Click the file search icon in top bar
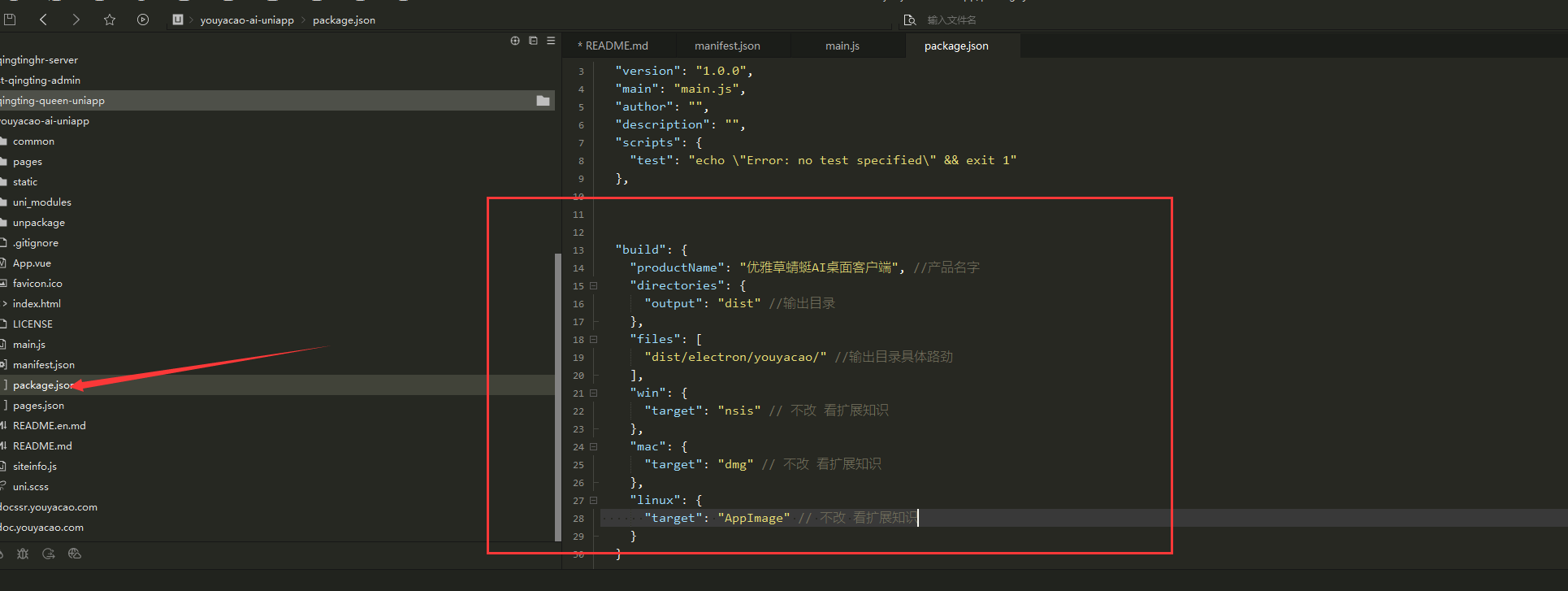The image size is (1568, 591). pos(910,20)
